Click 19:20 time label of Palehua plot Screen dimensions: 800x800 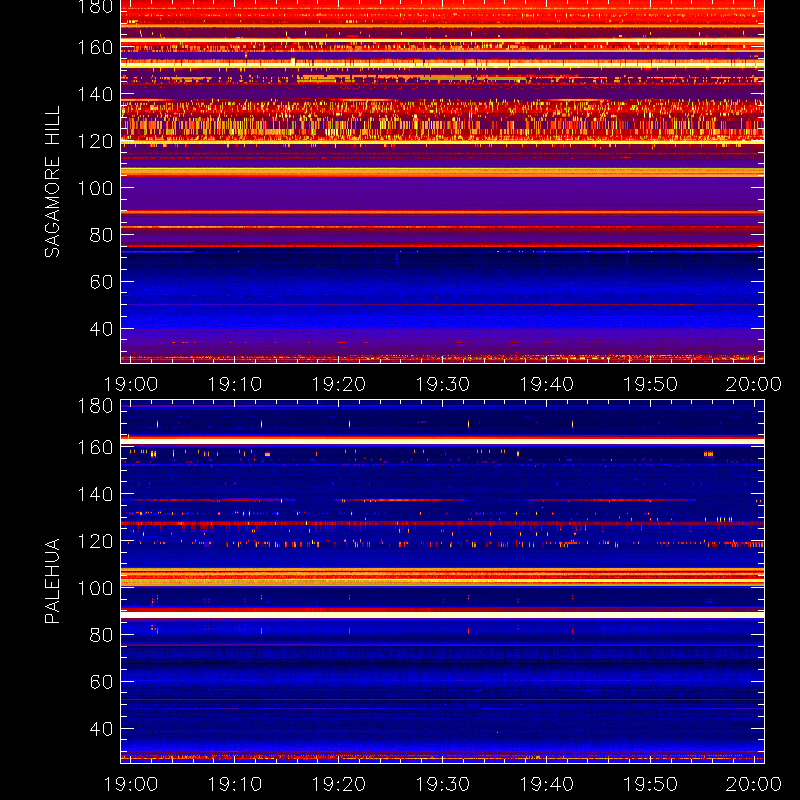tap(339, 784)
